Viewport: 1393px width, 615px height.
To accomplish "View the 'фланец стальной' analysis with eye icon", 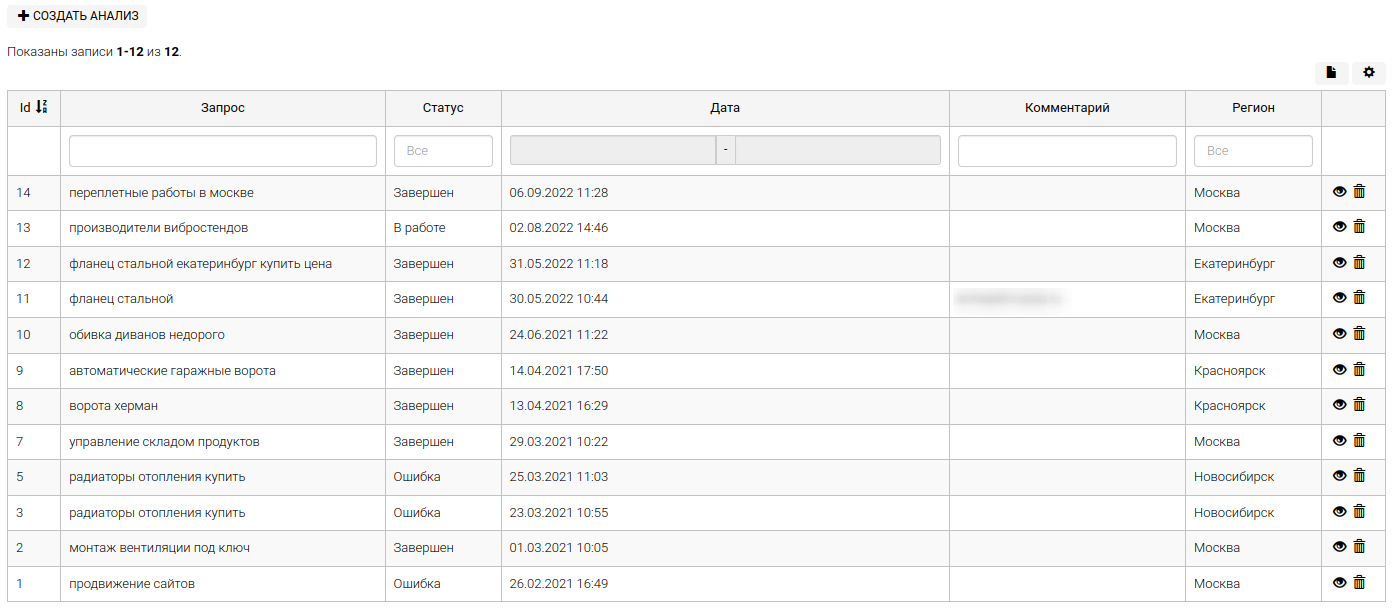I will point(1340,298).
